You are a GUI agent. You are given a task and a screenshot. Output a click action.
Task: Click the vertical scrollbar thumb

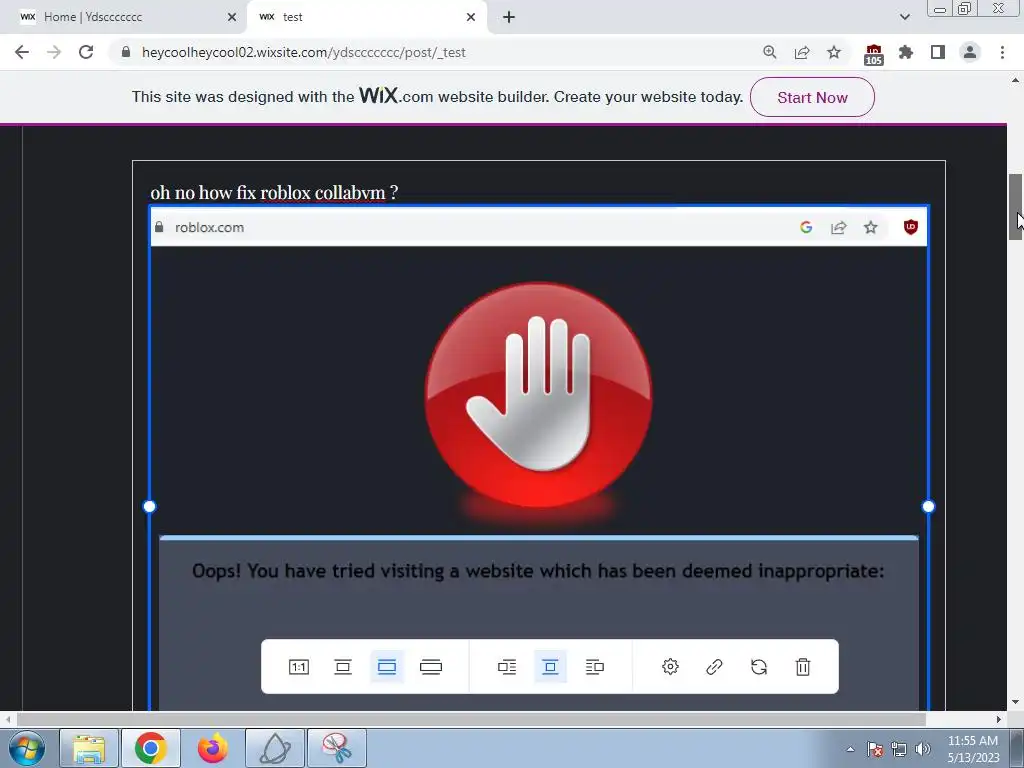tap(1015, 207)
